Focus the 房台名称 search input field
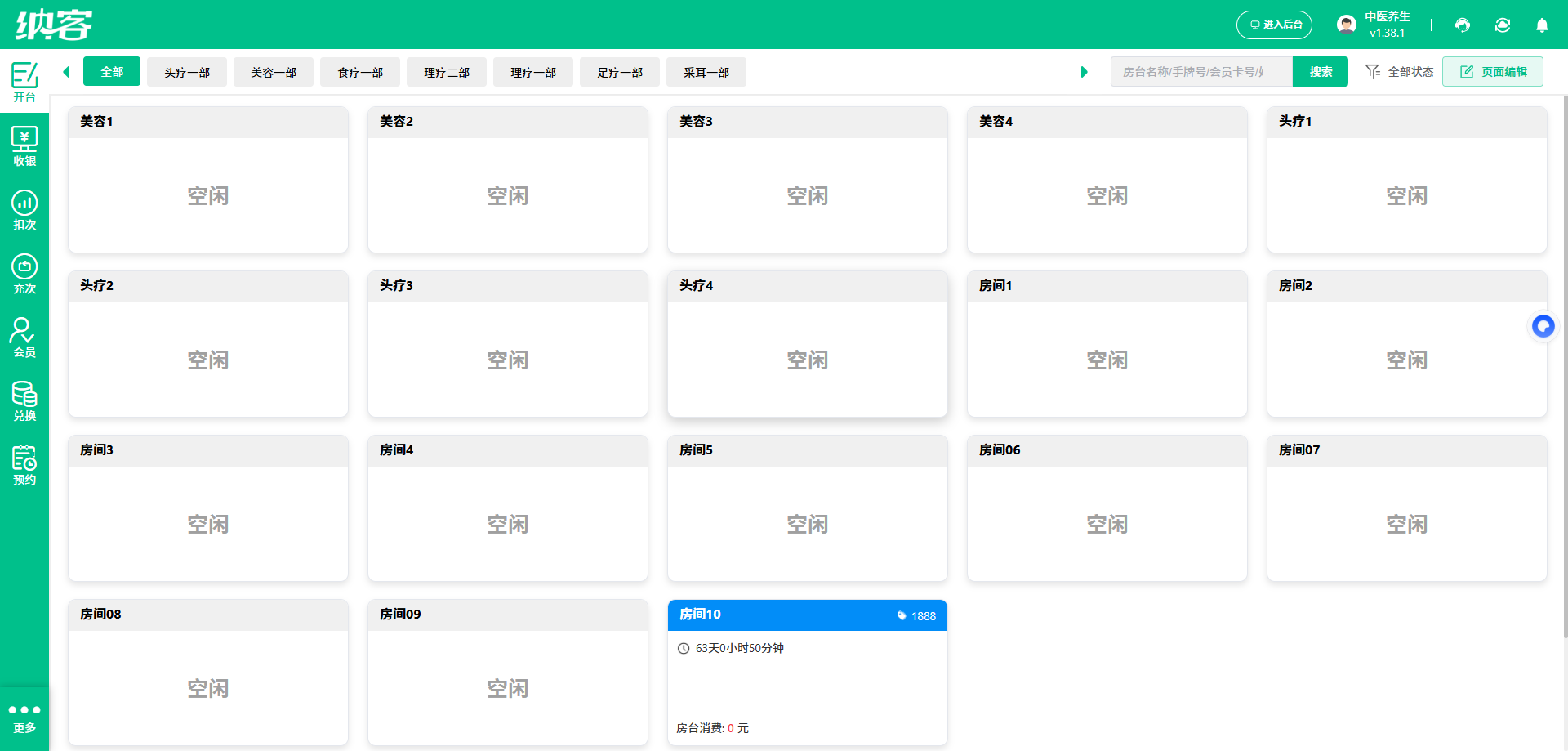 point(1201,72)
